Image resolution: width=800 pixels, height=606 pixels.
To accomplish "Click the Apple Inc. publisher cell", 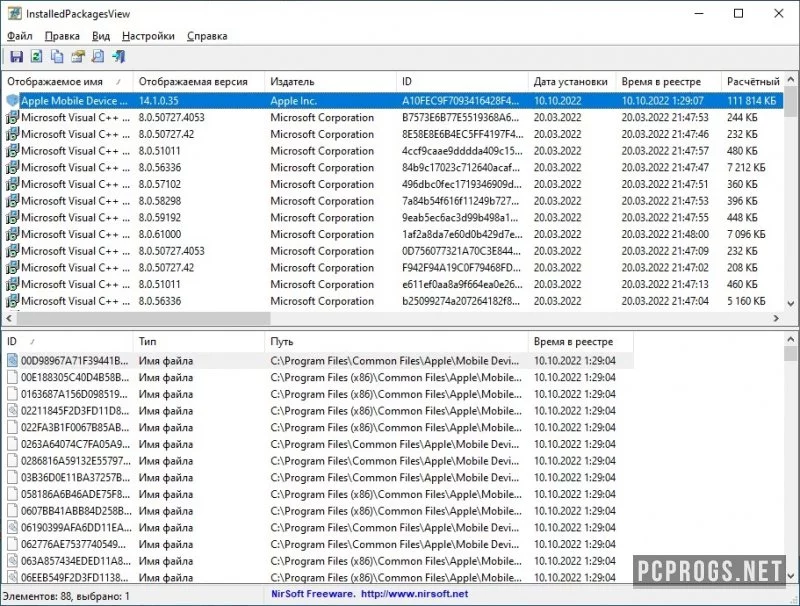I will pos(293,101).
